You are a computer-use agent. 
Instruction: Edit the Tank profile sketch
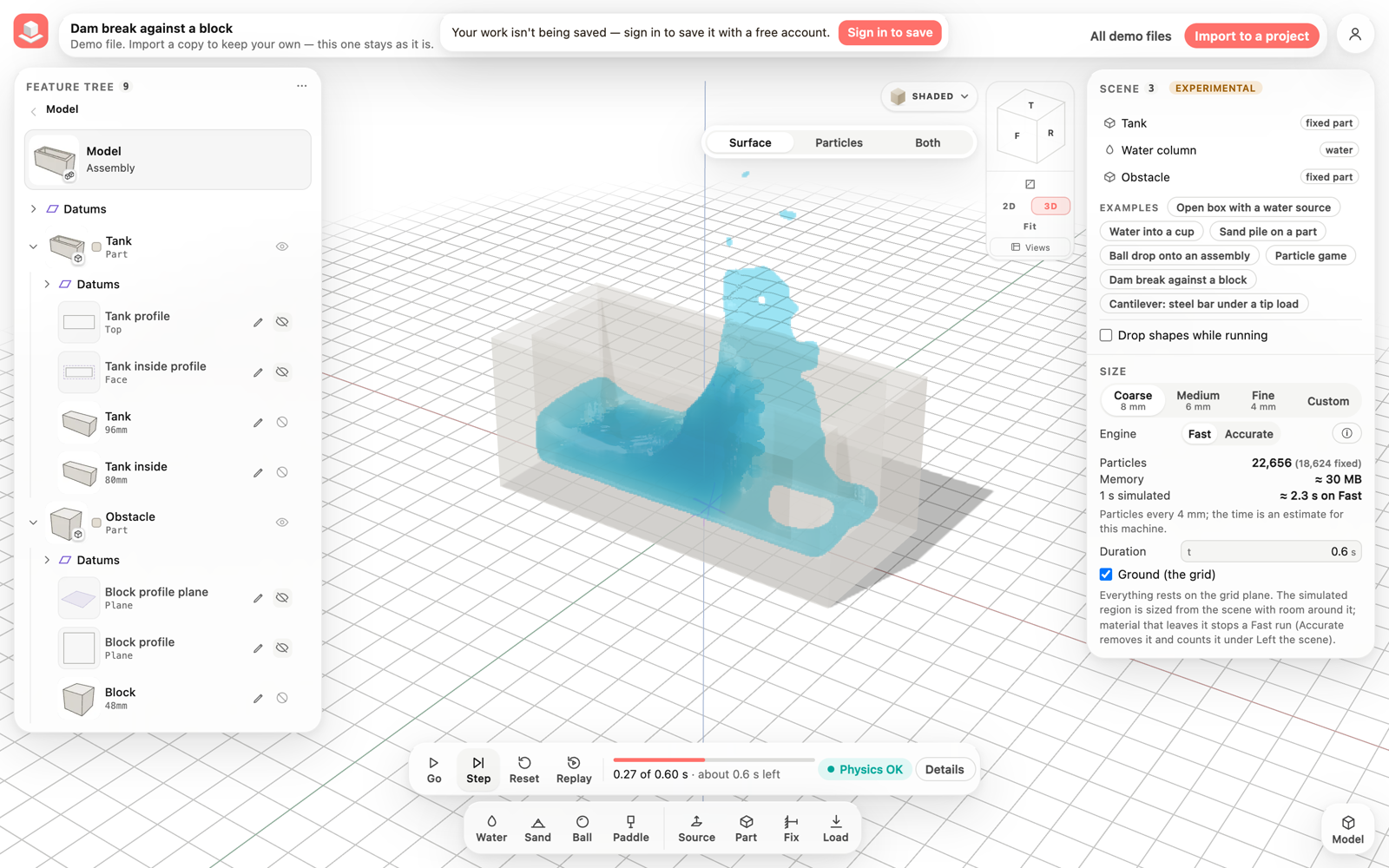pos(258,322)
